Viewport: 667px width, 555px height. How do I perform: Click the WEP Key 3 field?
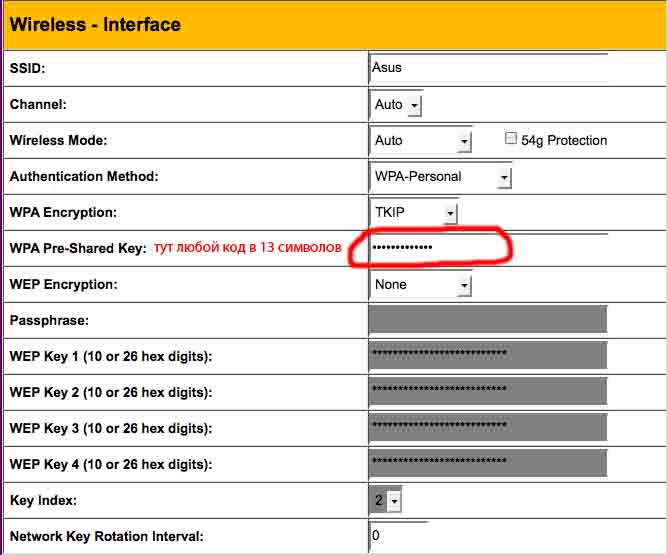pyautogui.click(x=488, y=427)
